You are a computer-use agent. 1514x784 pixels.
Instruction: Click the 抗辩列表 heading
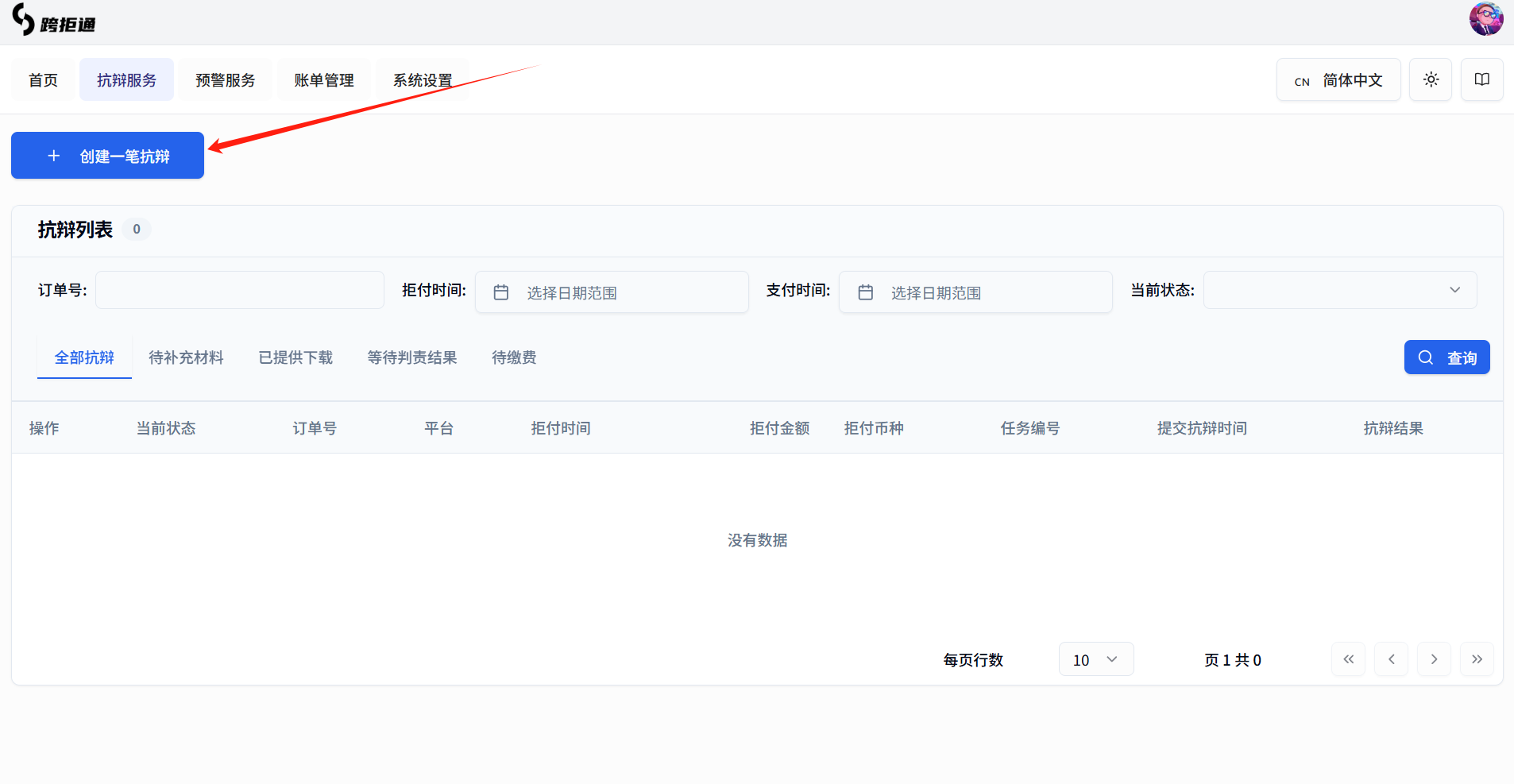(x=75, y=230)
